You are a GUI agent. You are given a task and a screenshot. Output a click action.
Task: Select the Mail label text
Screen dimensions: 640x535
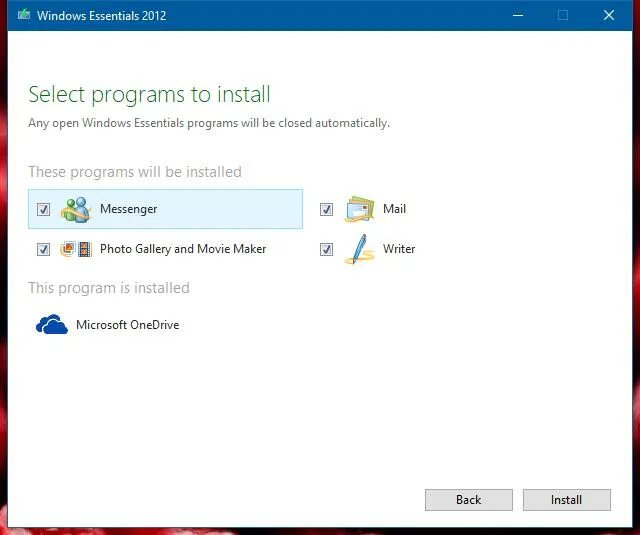(394, 209)
